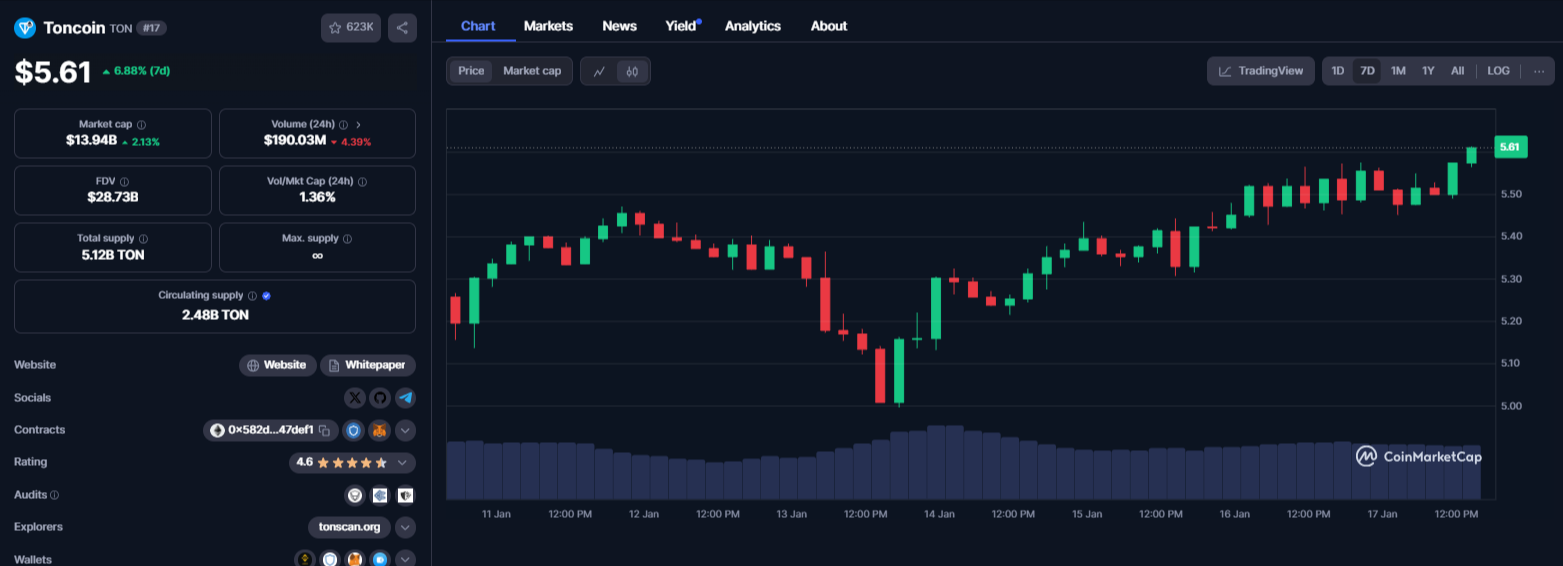The width and height of the screenshot is (1563, 566).
Task: Click the $13.94B market cap value
Action: click(x=92, y=141)
